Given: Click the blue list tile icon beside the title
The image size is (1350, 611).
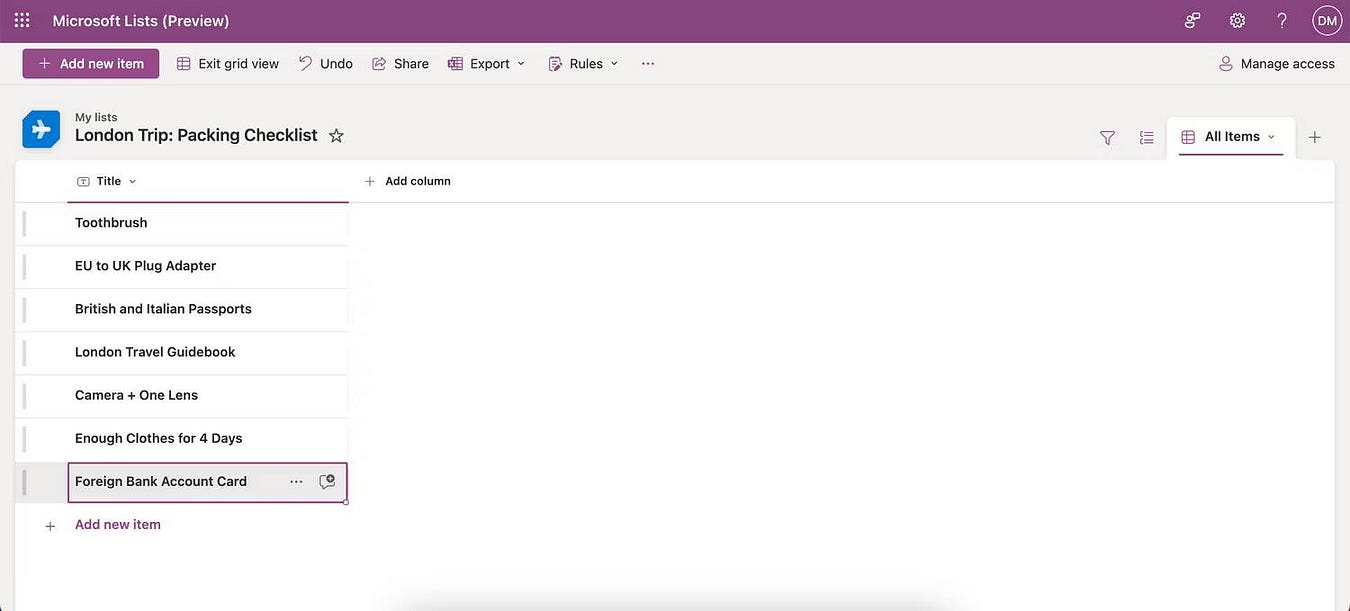Looking at the screenshot, I should pyautogui.click(x=41, y=129).
